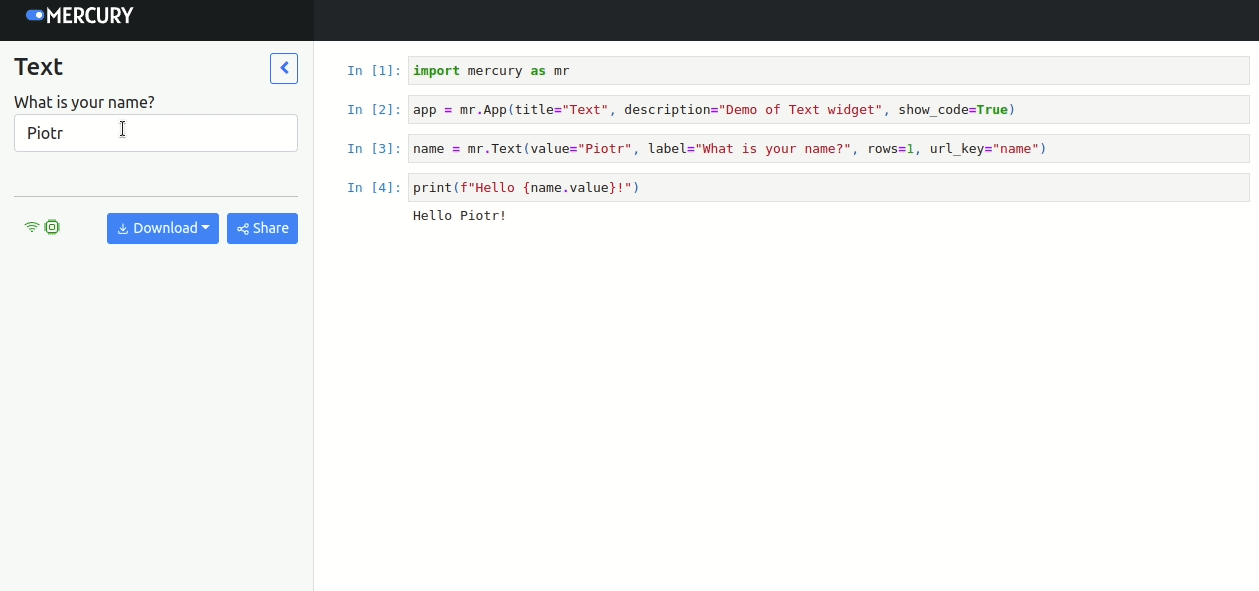This screenshot has height=591, width=1259.
Task: Click the 'Hello Piotr!' output text
Action: click(459, 216)
